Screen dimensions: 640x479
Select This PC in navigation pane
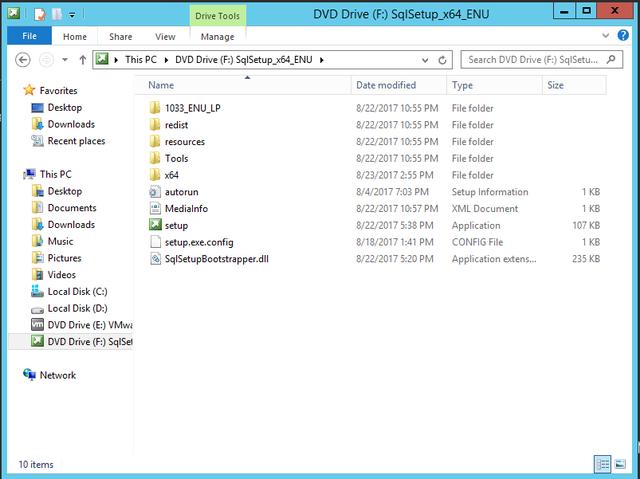(x=56, y=174)
